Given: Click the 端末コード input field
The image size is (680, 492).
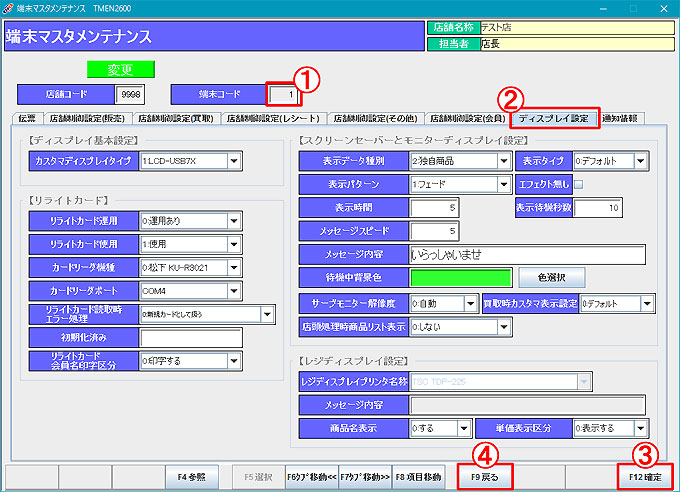Looking at the screenshot, I should [283, 94].
